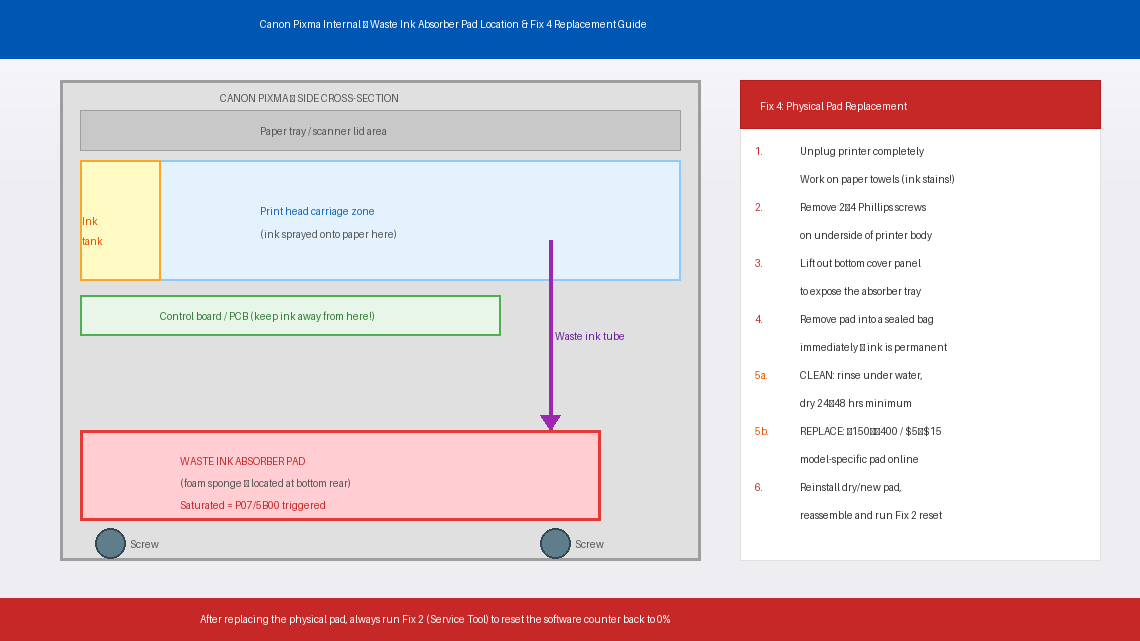Image resolution: width=1140 pixels, height=641 pixels.
Task: Click the Waste ink tube label
Action: coord(589,337)
